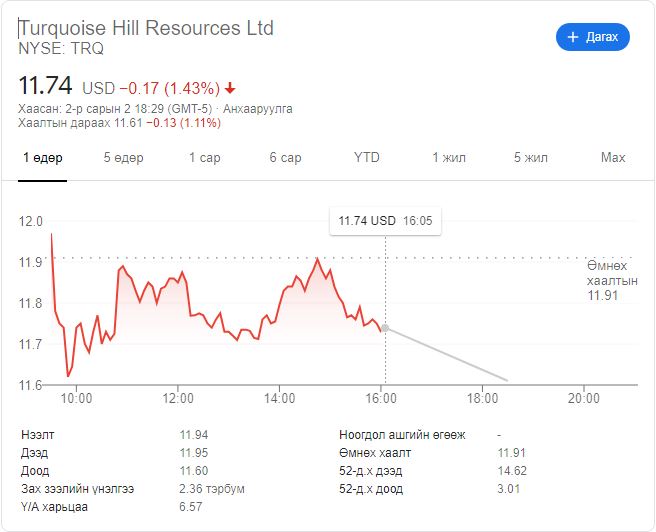
Task: Click the Ноогдол ашгийн өгөөж label
Action: point(402,435)
